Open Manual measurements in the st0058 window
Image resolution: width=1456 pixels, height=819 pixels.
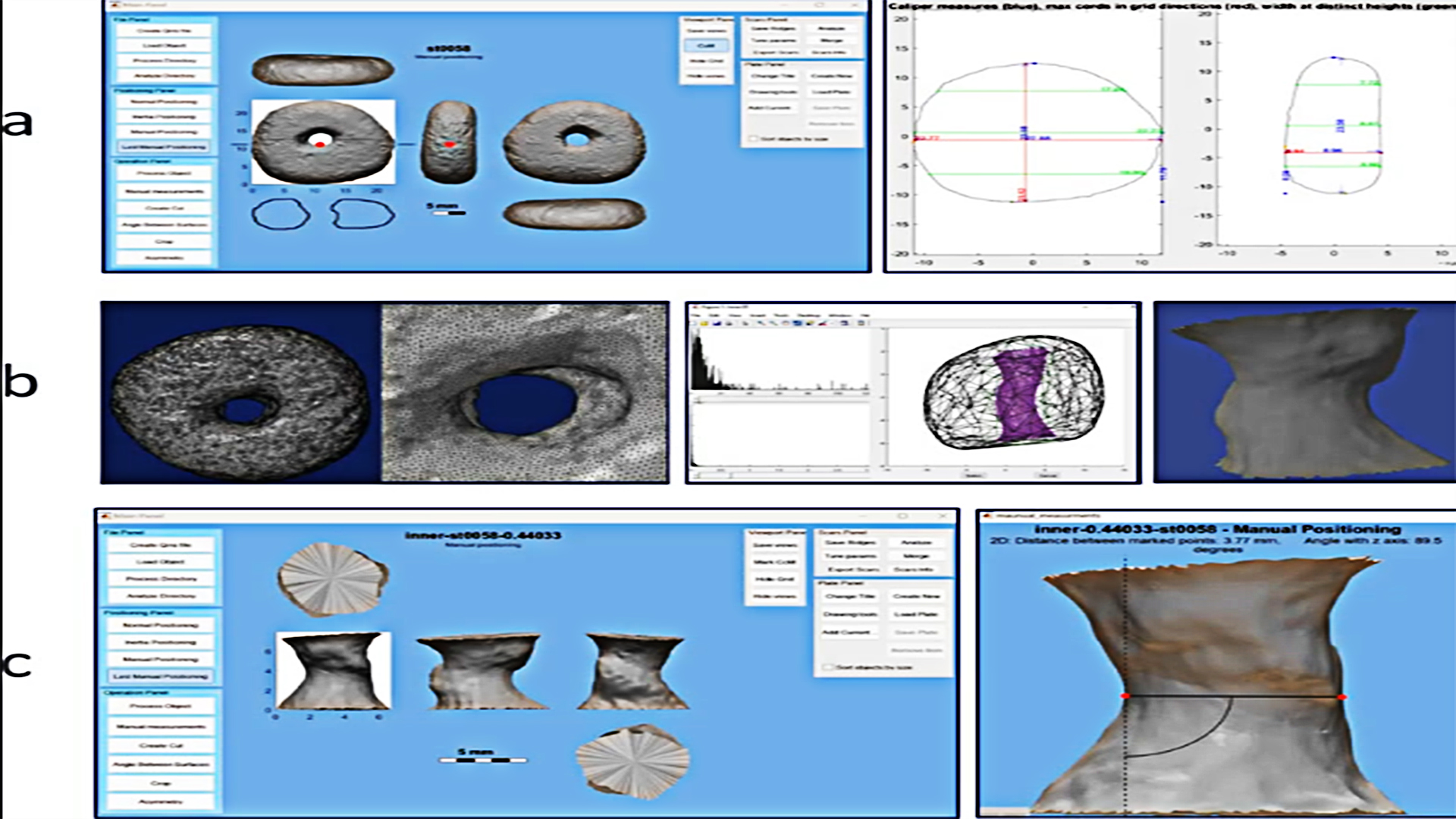tap(164, 191)
